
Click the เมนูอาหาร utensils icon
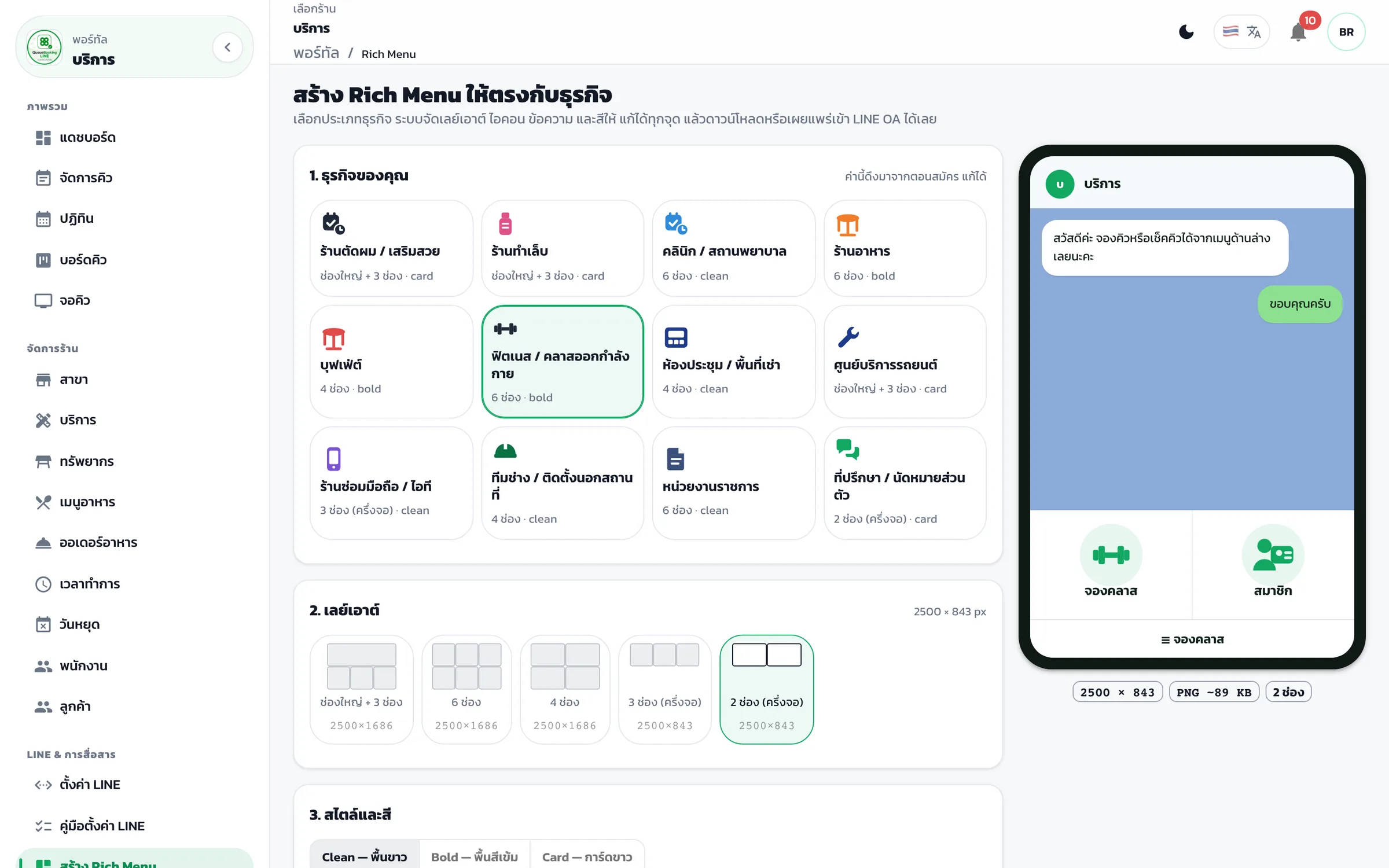(43, 502)
